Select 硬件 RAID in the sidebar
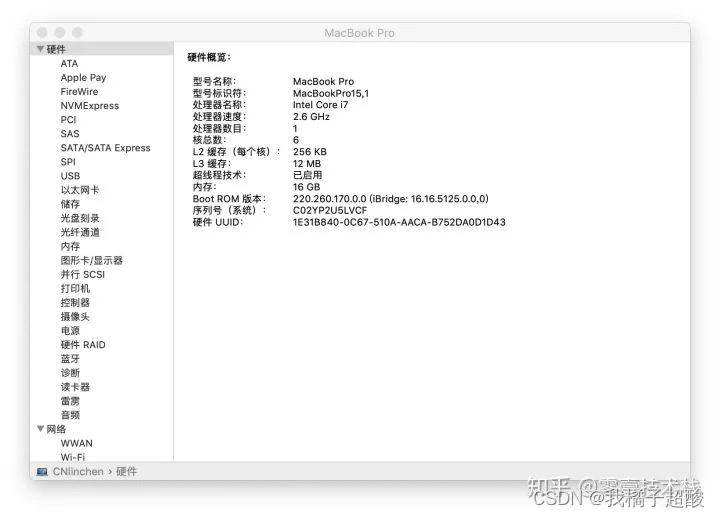 pos(83,345)
